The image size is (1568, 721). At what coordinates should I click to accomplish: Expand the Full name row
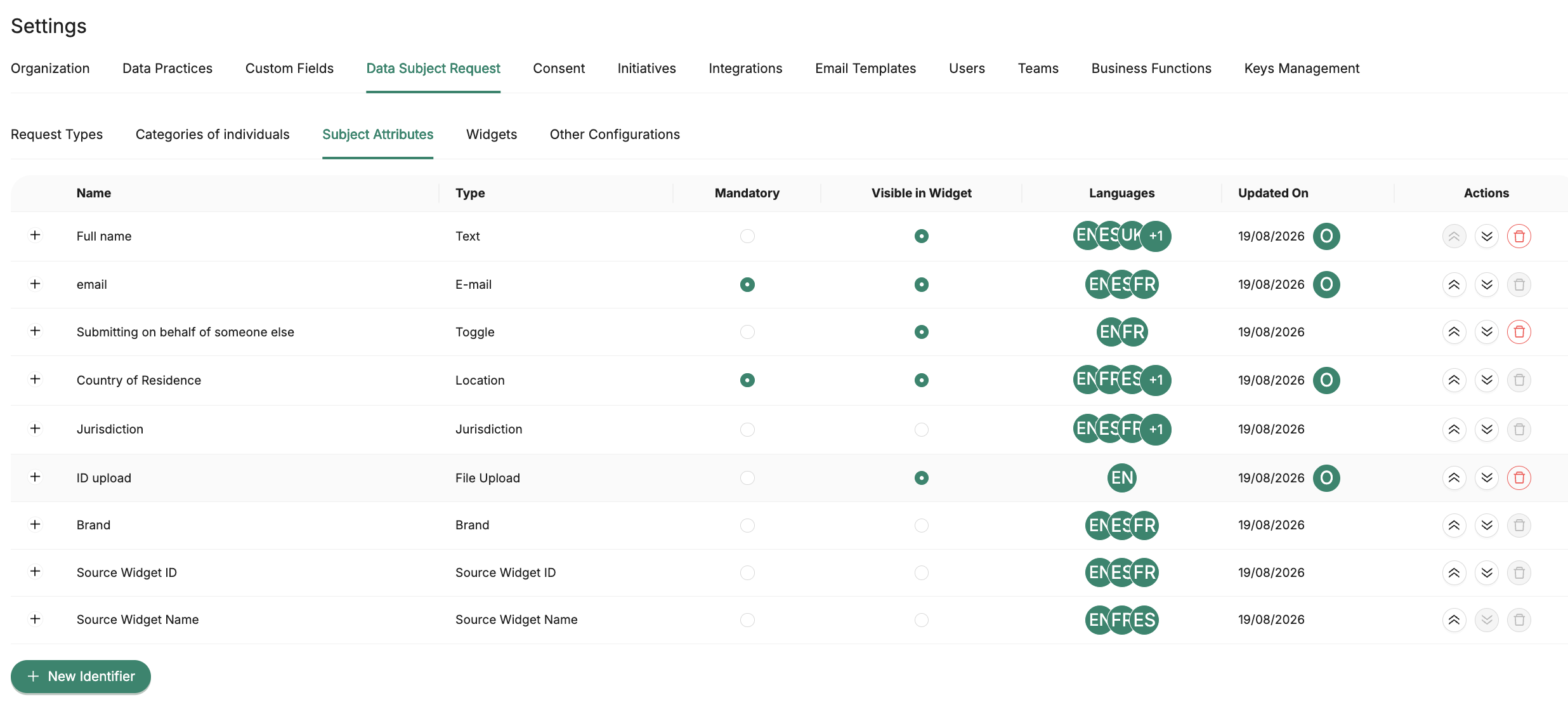[36, 235]
